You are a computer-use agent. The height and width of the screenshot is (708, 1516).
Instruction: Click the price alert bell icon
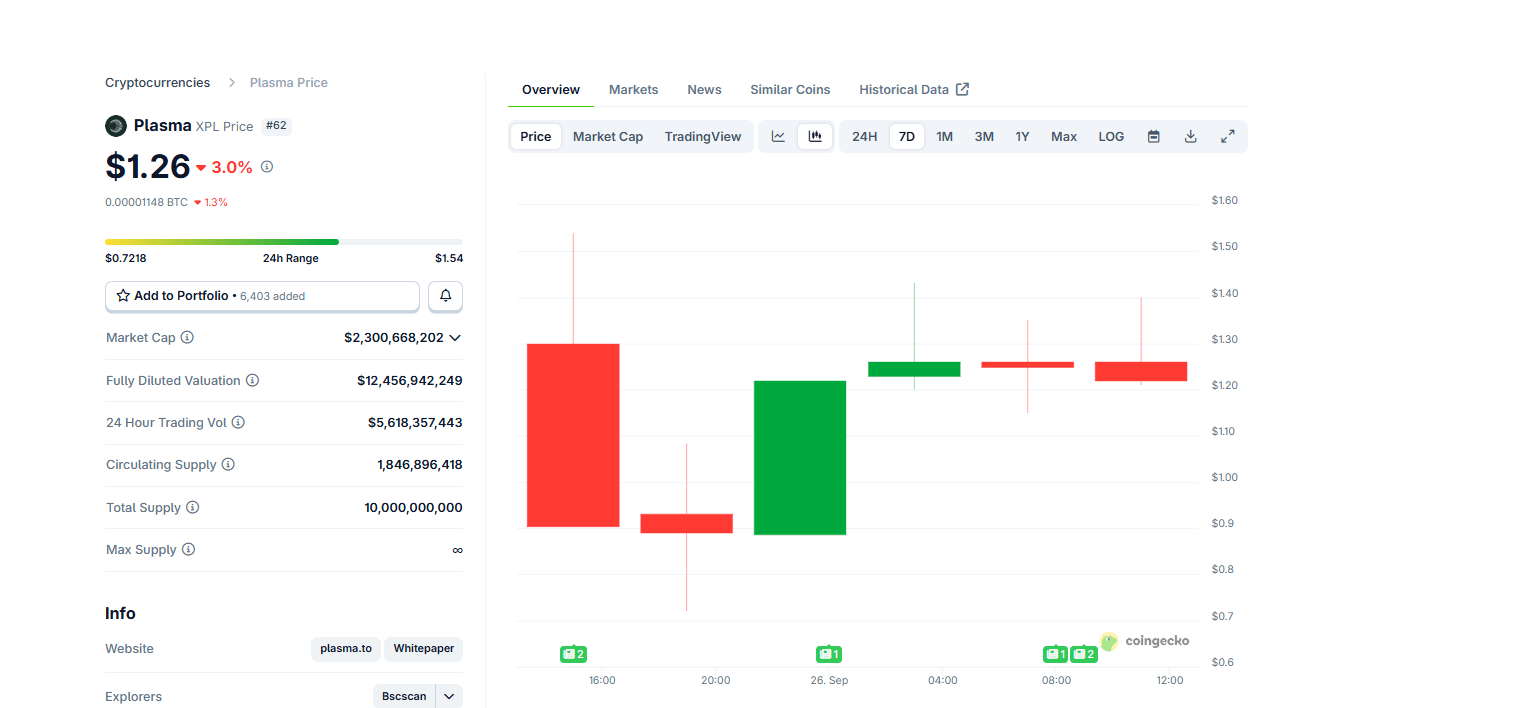[446, 296]
